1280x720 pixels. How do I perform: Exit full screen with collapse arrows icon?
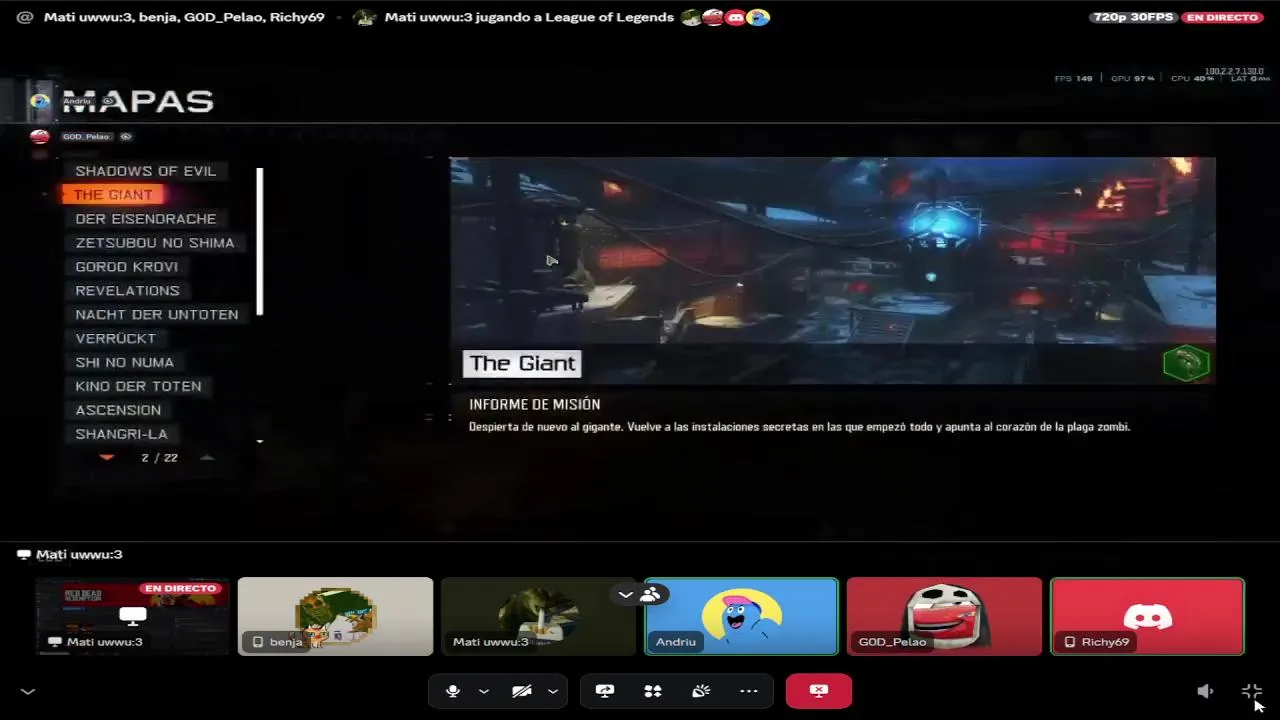tap(1251, 691)
